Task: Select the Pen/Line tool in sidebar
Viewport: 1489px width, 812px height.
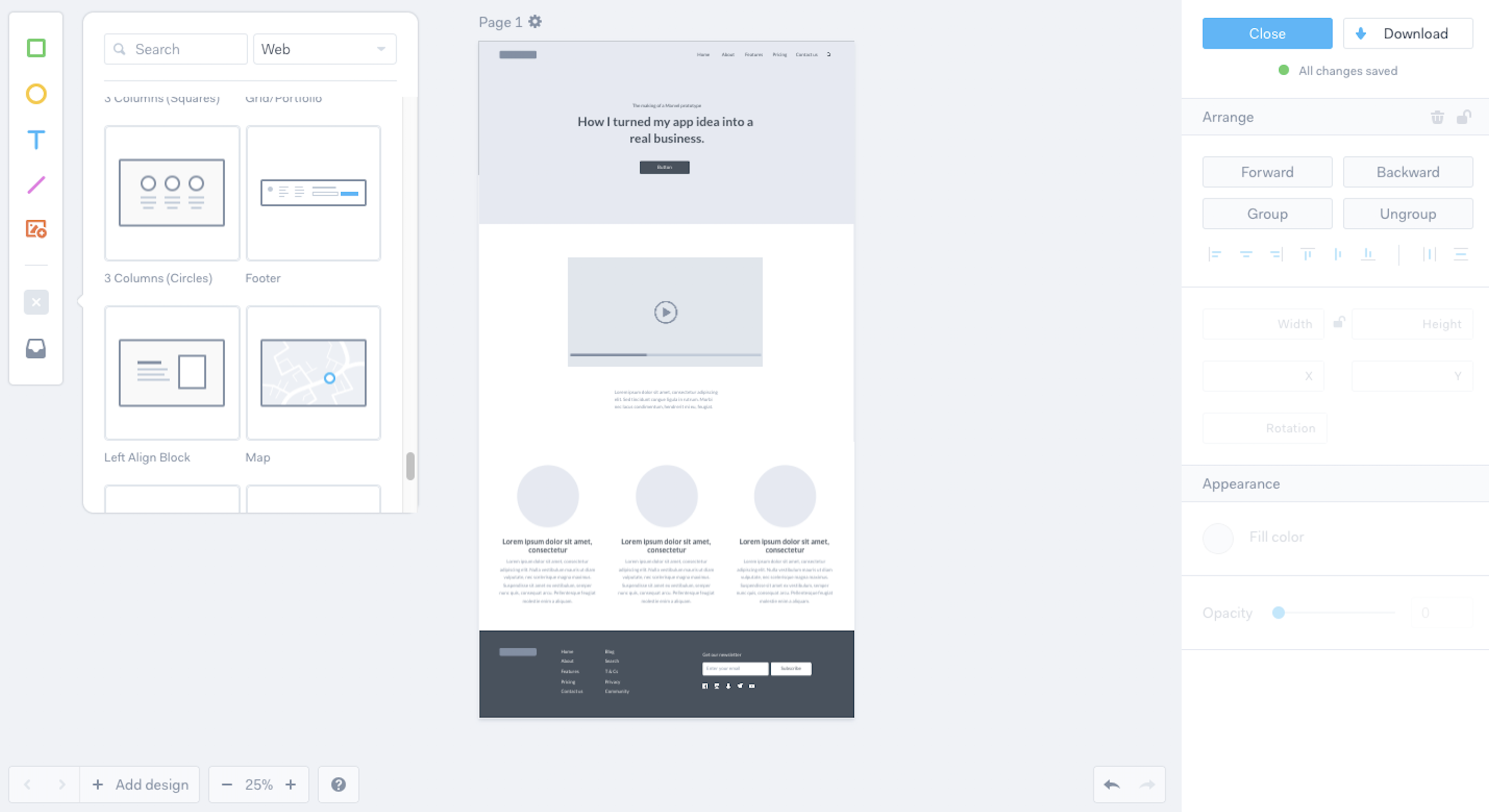Action: tap(36, 185)
